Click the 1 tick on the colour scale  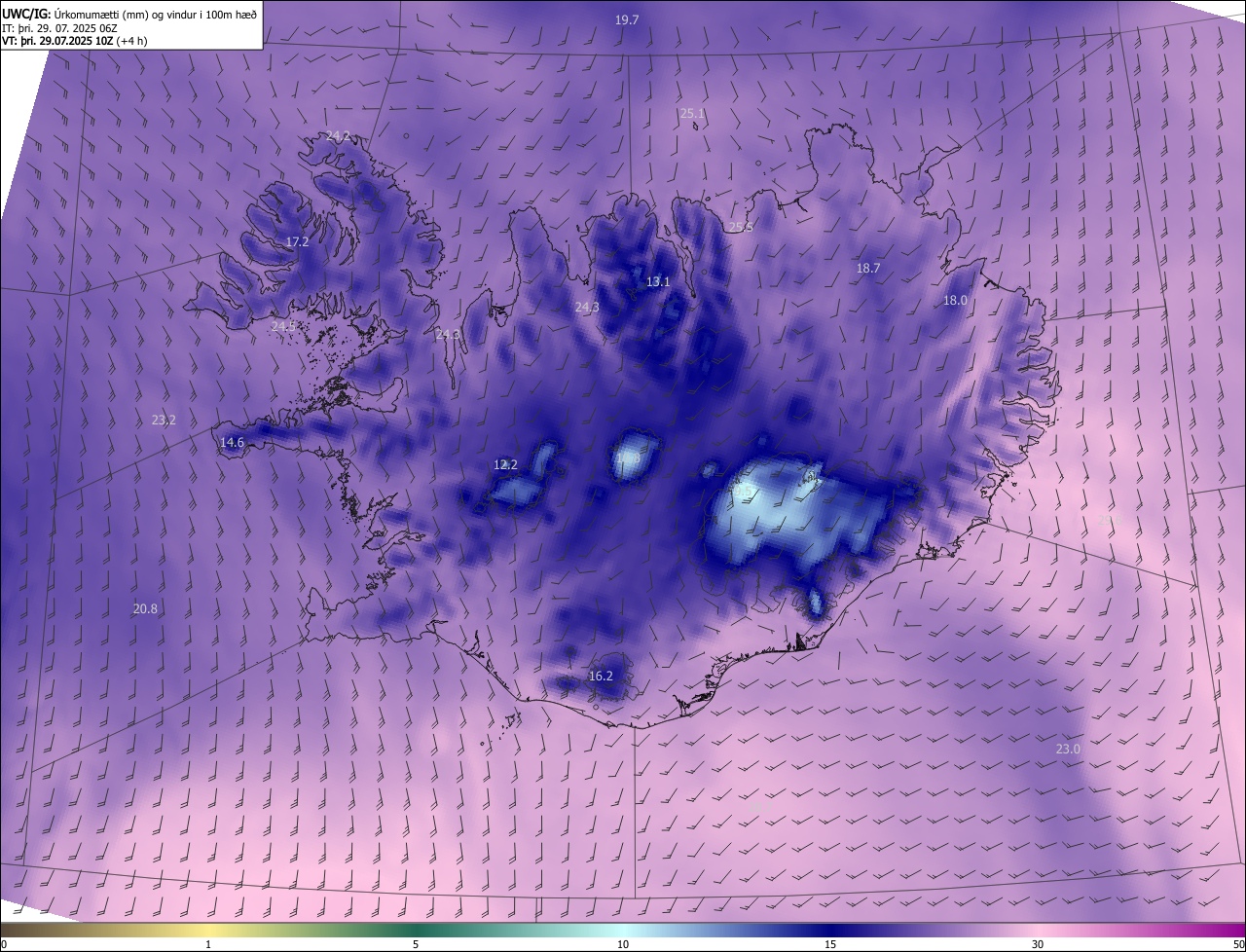[x=208, y=945]
